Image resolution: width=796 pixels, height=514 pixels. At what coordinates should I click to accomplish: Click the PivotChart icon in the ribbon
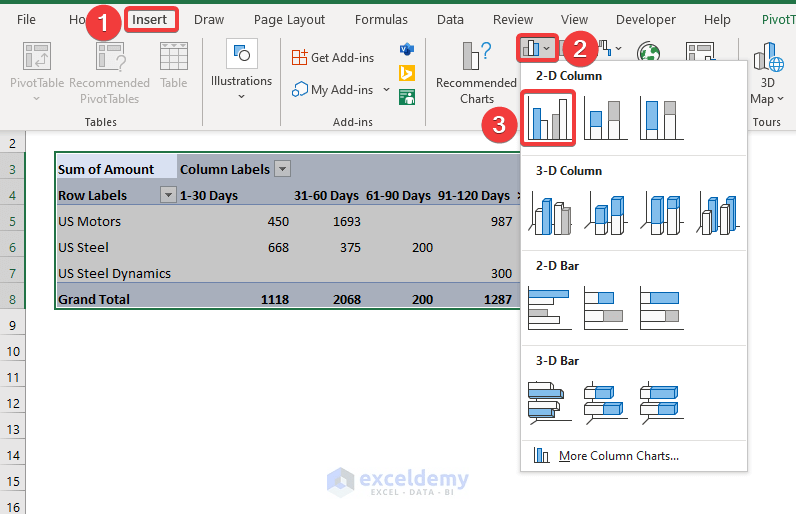700,51
